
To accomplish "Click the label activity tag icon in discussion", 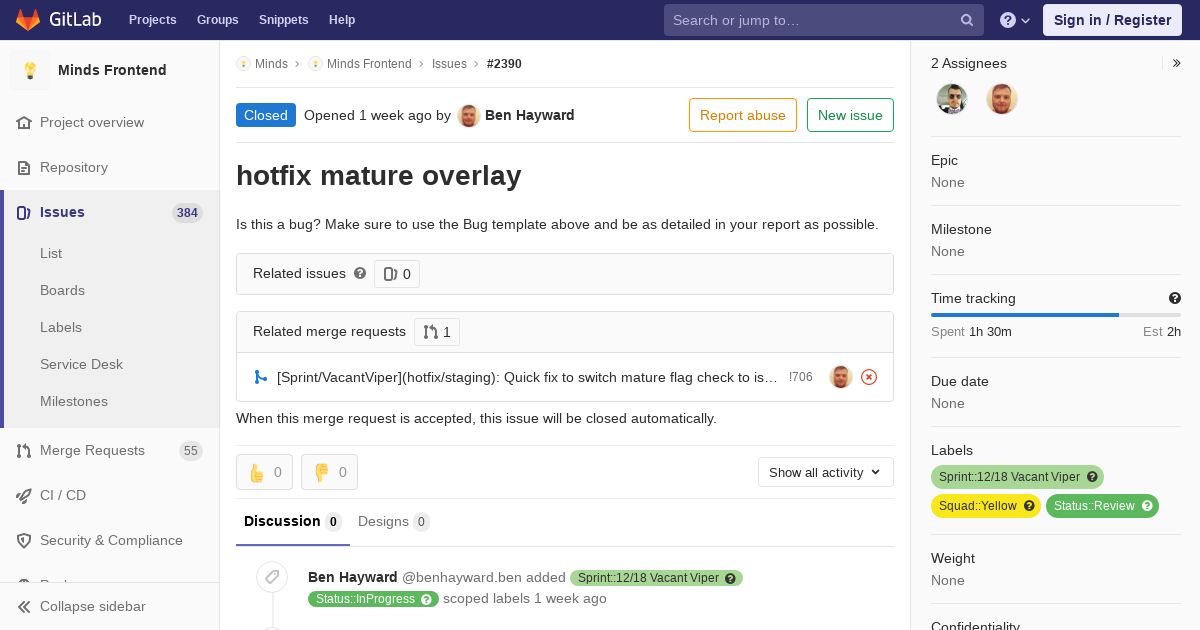I will point(271,577).
